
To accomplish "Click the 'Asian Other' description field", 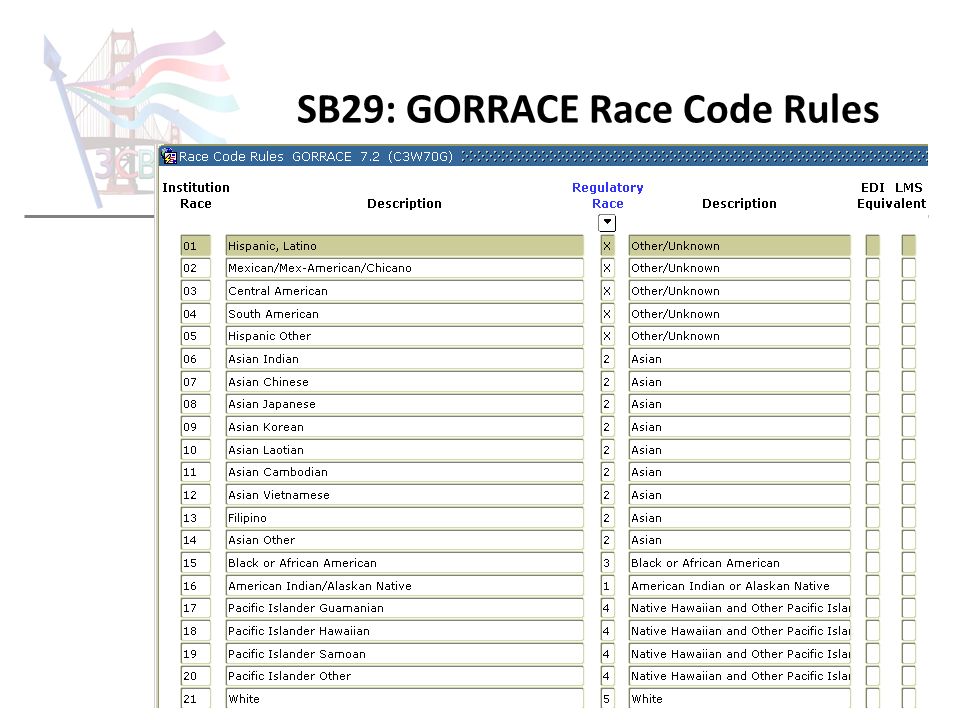I will tap(405, 540).
